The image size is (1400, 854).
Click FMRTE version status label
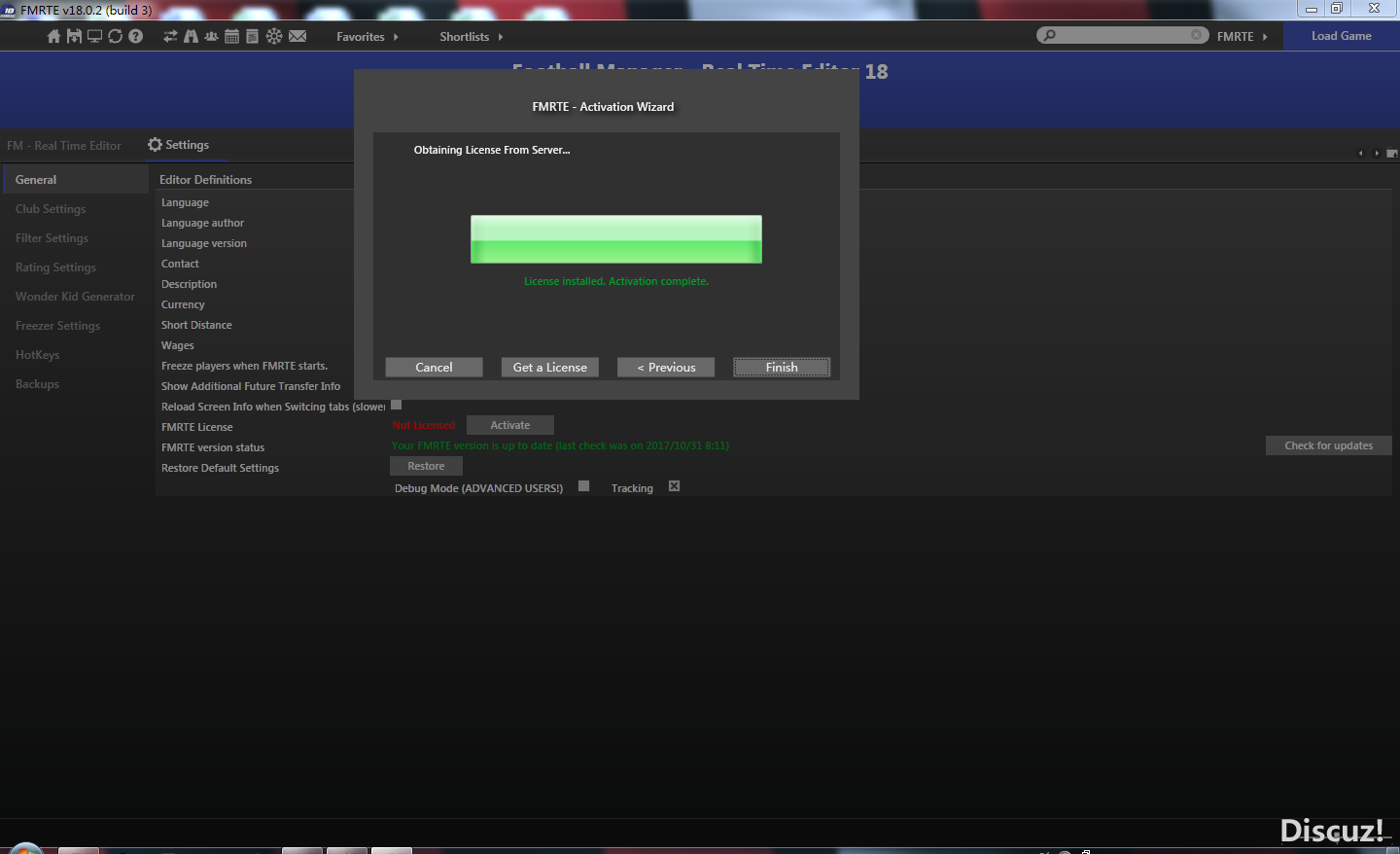point(213,447)
